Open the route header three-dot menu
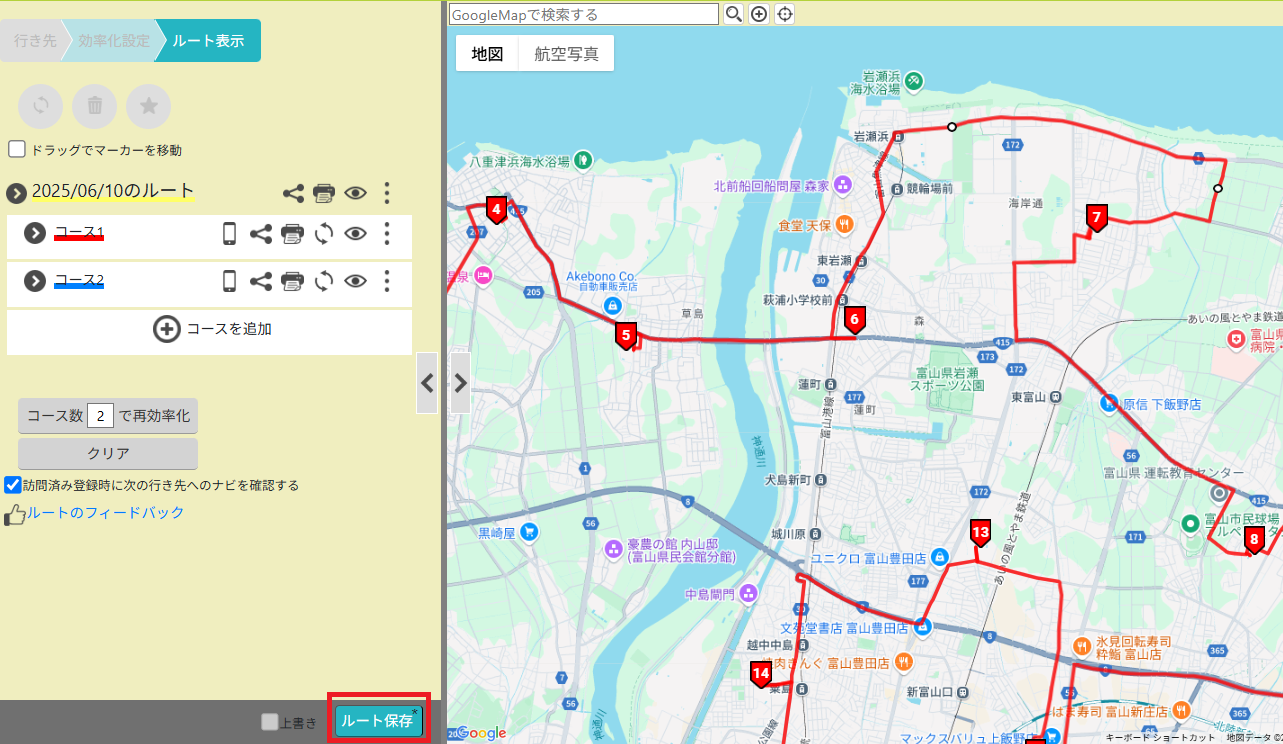This screenshot has height=744, width=1283. tap(387, 193)
